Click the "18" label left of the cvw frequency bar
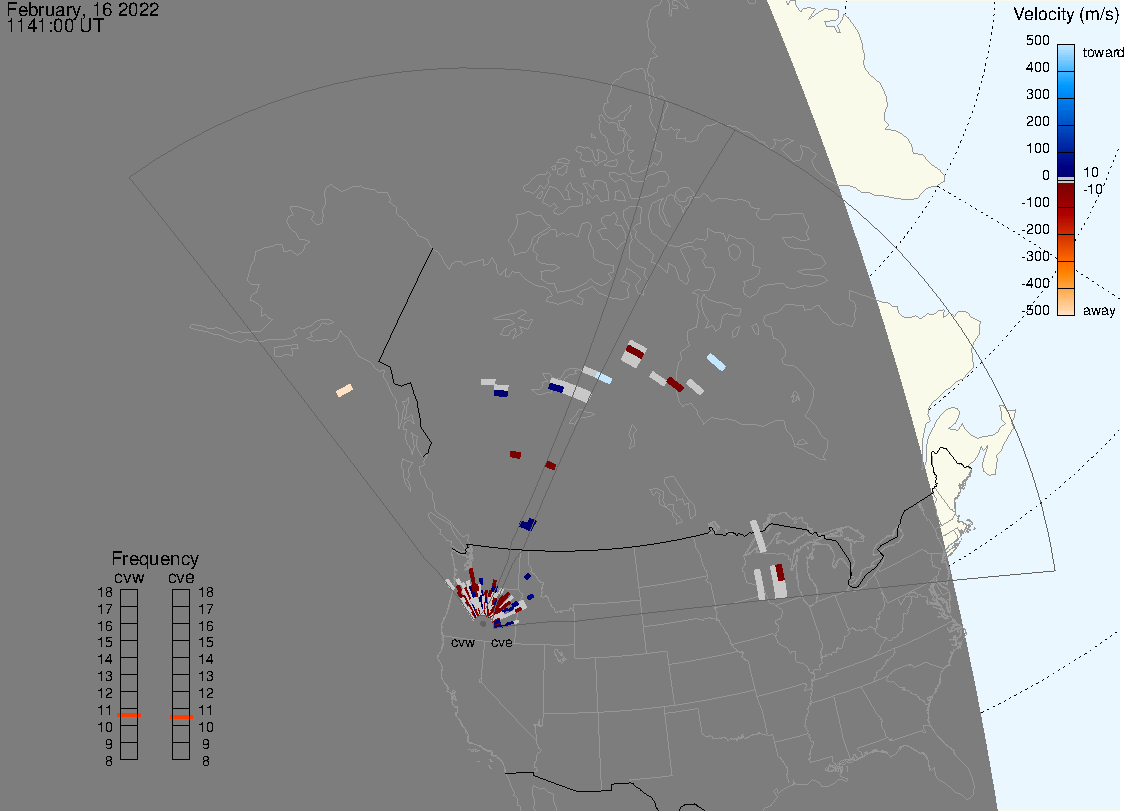1124x811 pixels. point(105,593)
